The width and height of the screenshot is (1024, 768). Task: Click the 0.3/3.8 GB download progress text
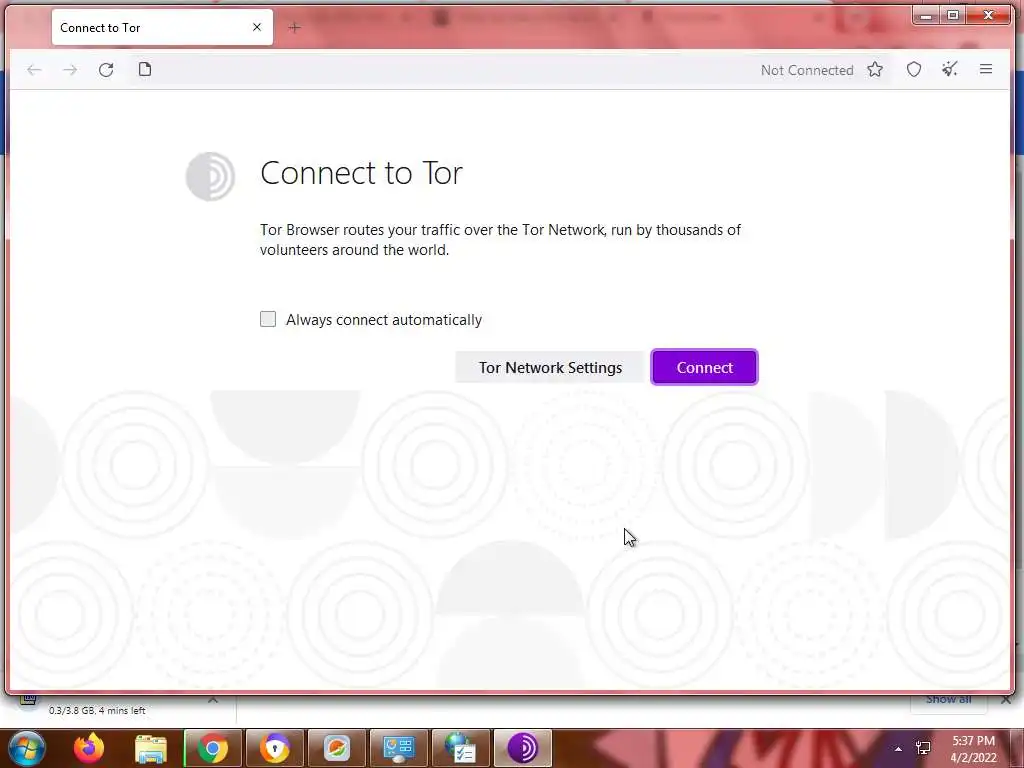(x=97, y=711)
